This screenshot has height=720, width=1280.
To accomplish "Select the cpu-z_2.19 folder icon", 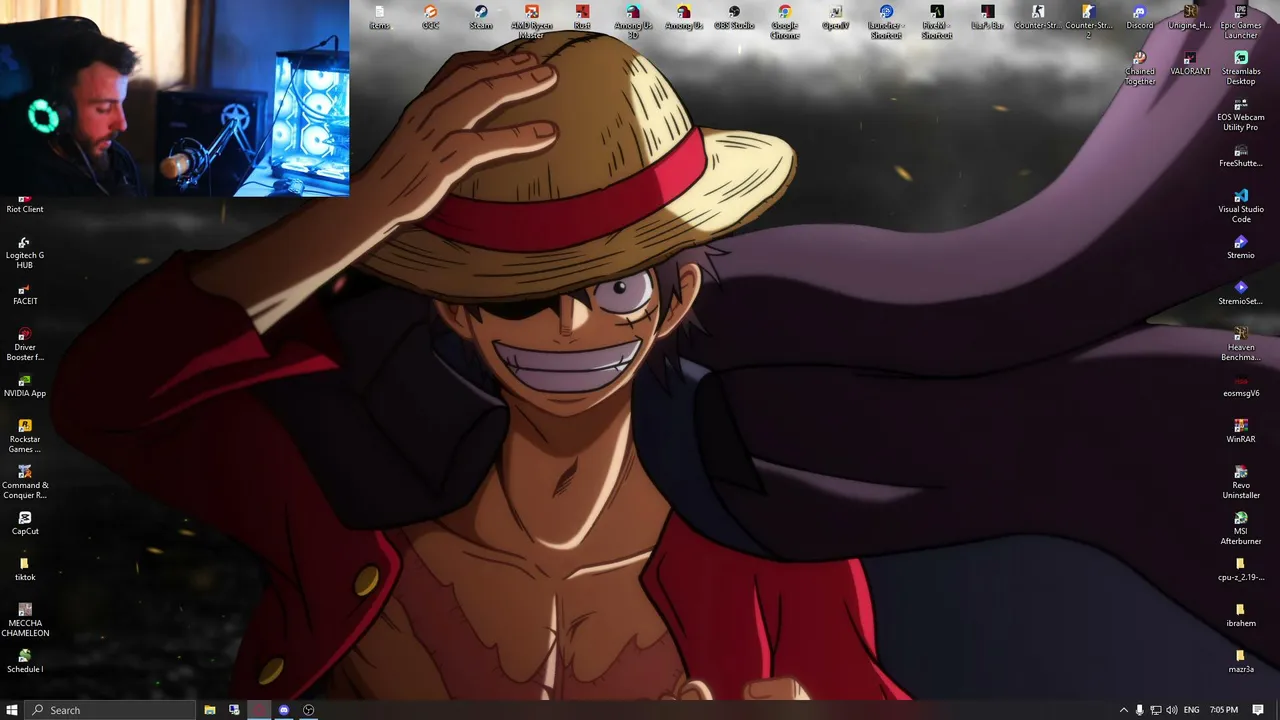I will [1241, 569].
